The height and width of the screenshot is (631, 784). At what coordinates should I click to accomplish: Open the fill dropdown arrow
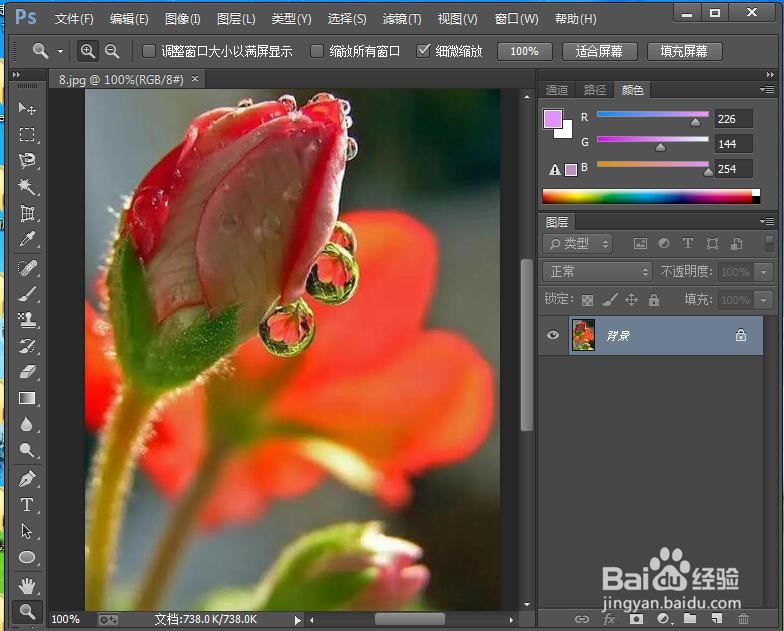[764, 300]
